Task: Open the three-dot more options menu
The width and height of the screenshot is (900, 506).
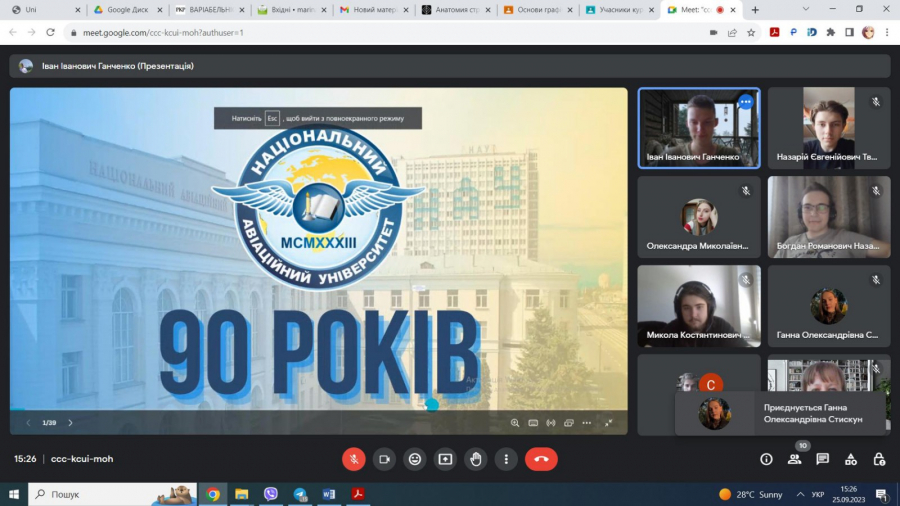Action: tap(507, 459)
